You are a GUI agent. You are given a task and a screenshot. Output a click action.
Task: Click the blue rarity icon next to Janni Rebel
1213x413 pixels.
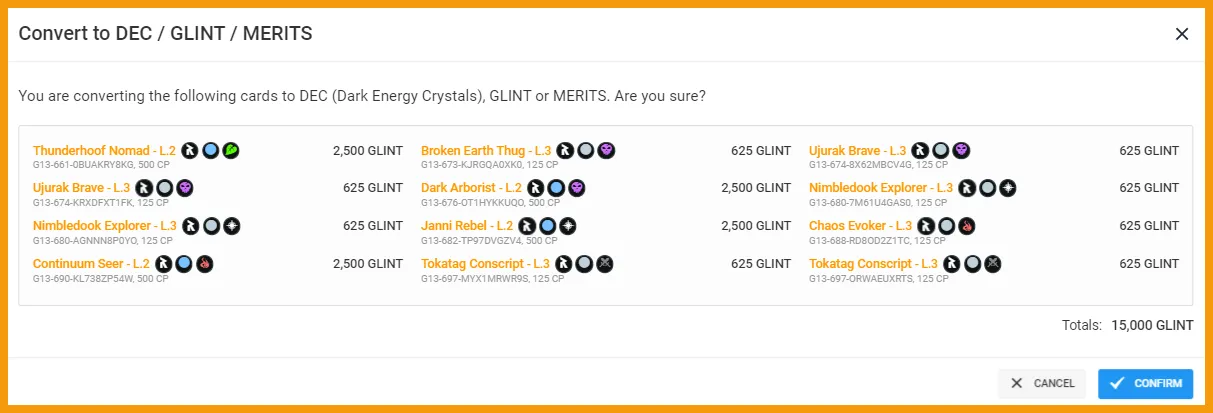[x=547, y=226]
